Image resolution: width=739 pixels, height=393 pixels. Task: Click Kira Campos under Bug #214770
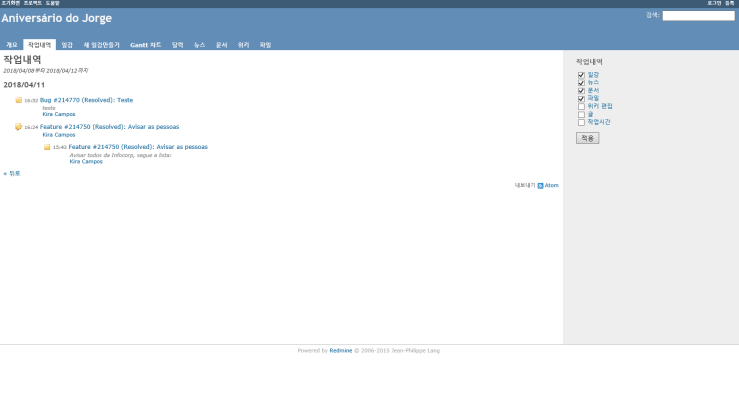point(59,115)
